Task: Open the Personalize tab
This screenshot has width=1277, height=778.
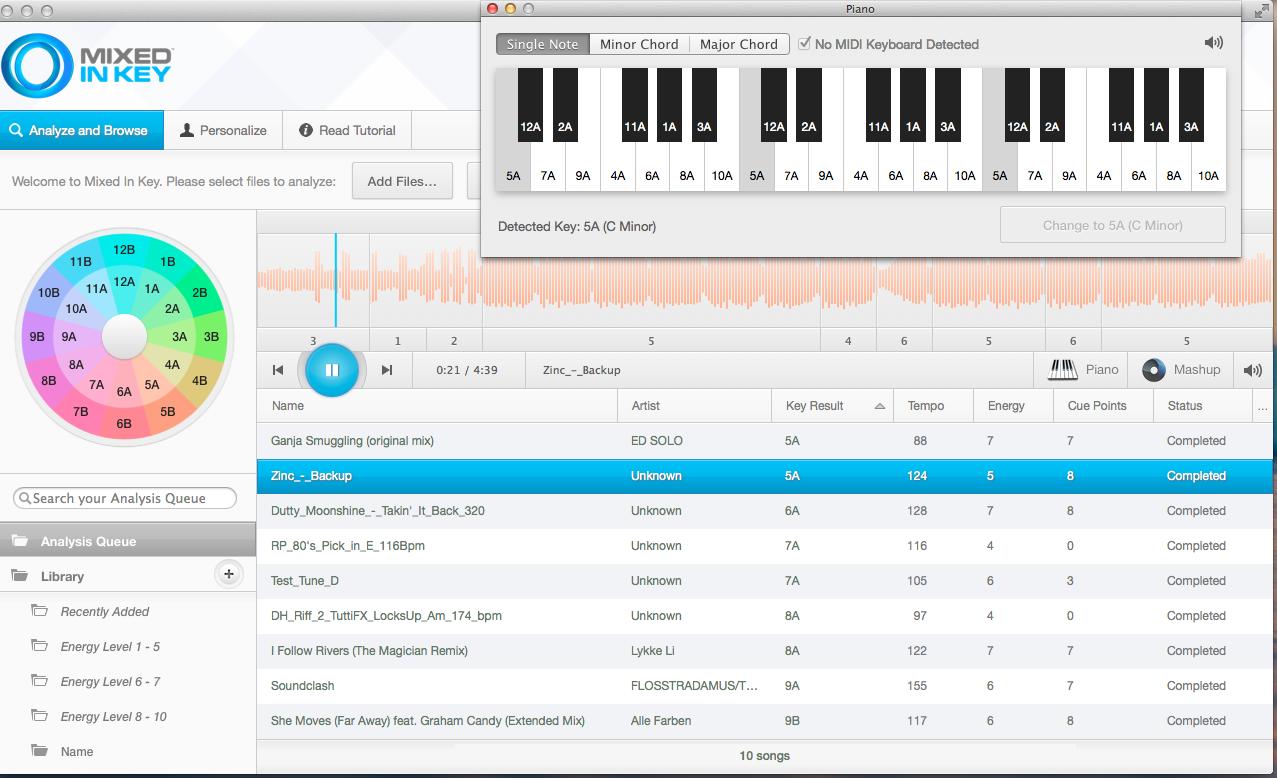Action: tap(223, 130)
